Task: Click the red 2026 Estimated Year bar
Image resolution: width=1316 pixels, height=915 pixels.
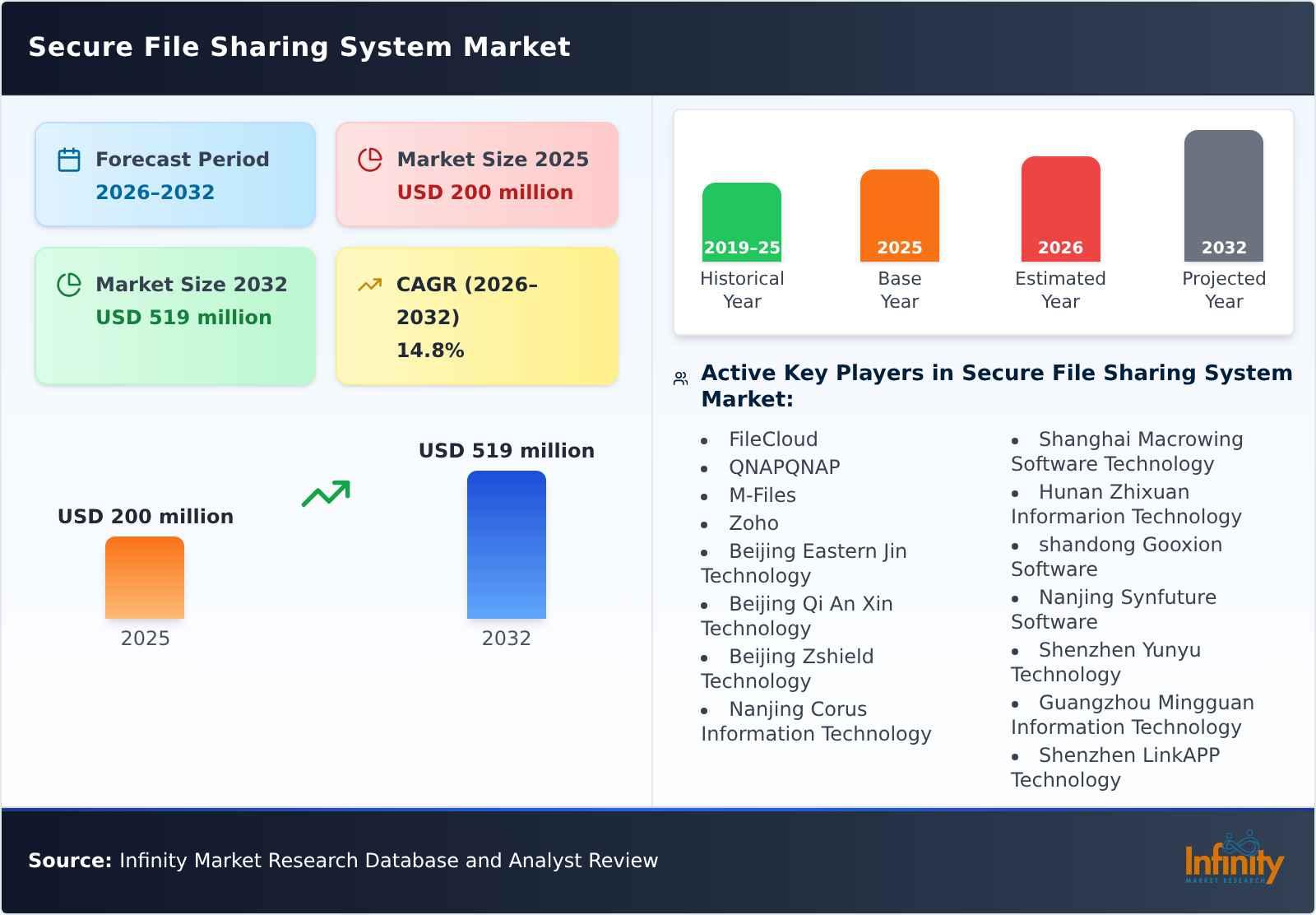Action: 1061,209
